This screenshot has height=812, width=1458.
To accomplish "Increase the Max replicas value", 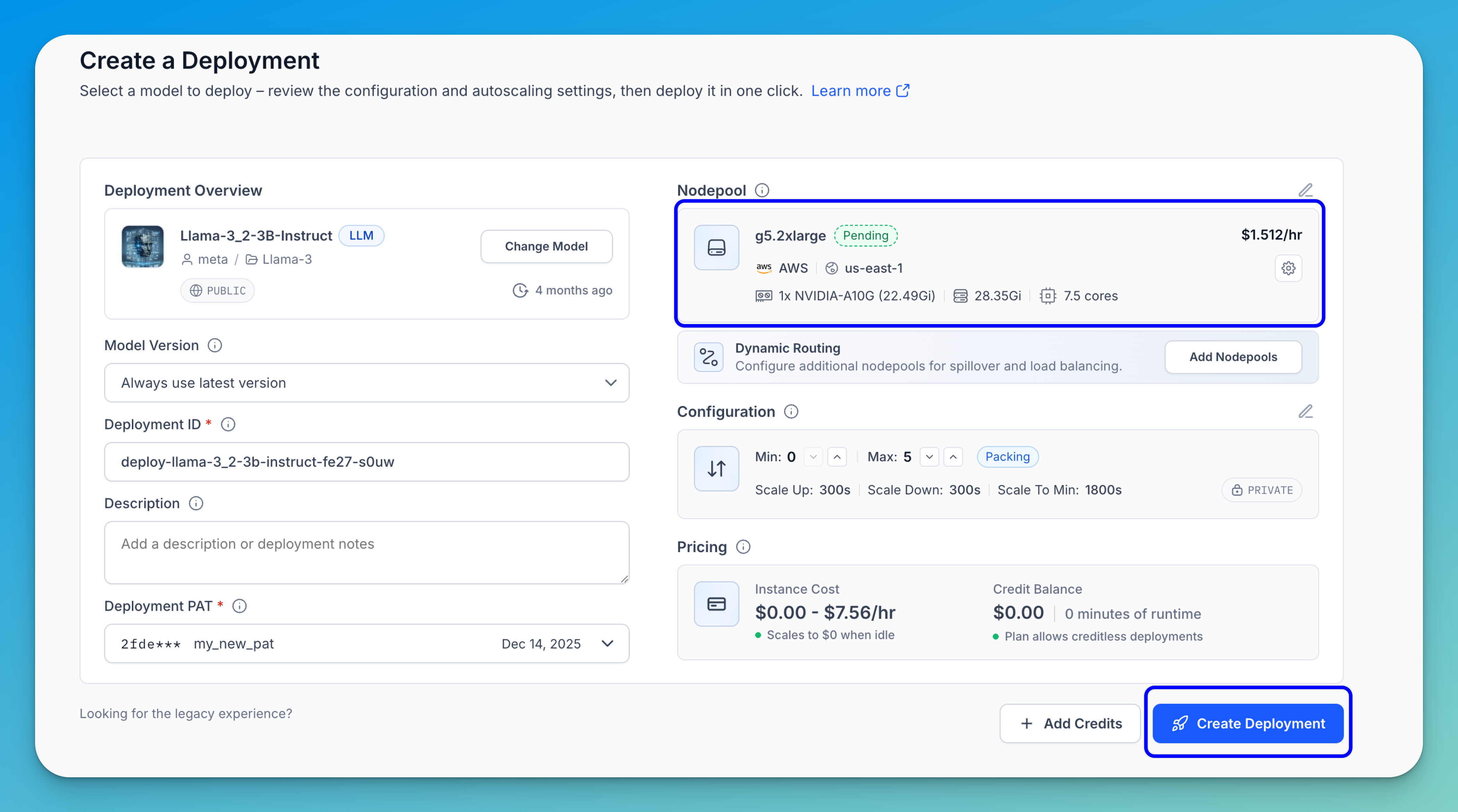I will (x=954, y=457).
